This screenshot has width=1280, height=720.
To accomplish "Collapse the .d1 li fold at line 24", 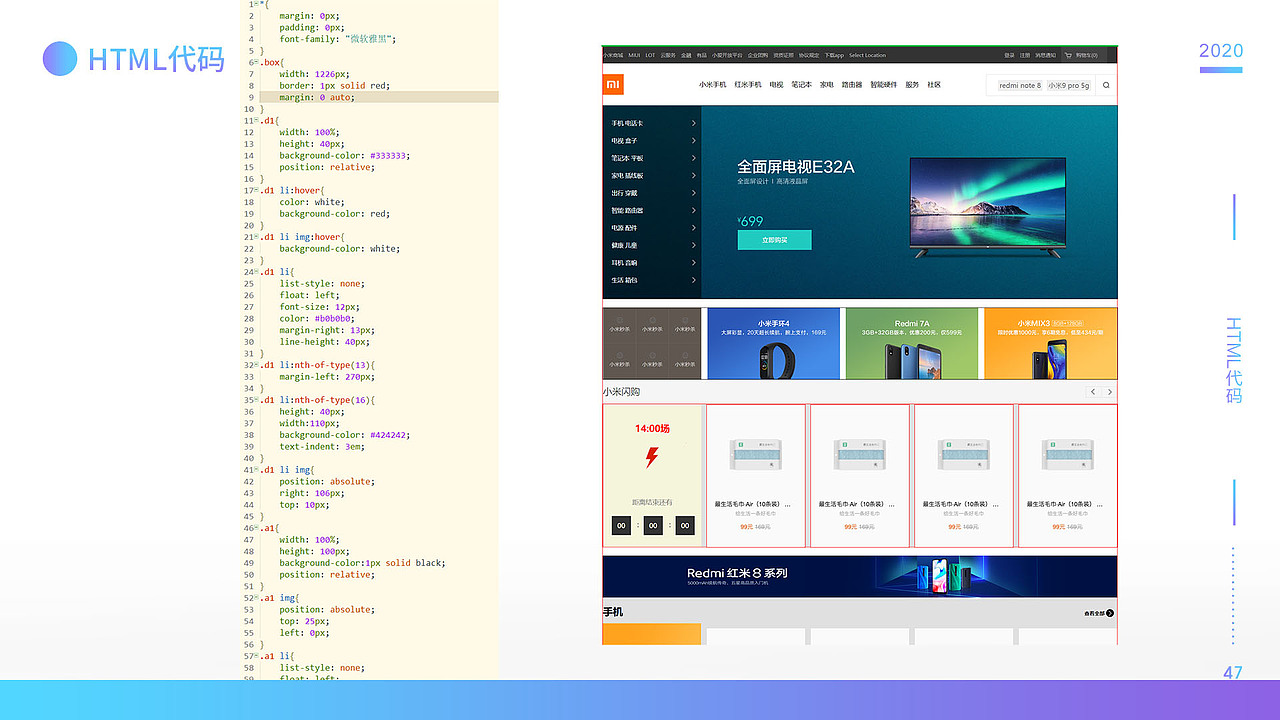I will (x=256, y=272).
